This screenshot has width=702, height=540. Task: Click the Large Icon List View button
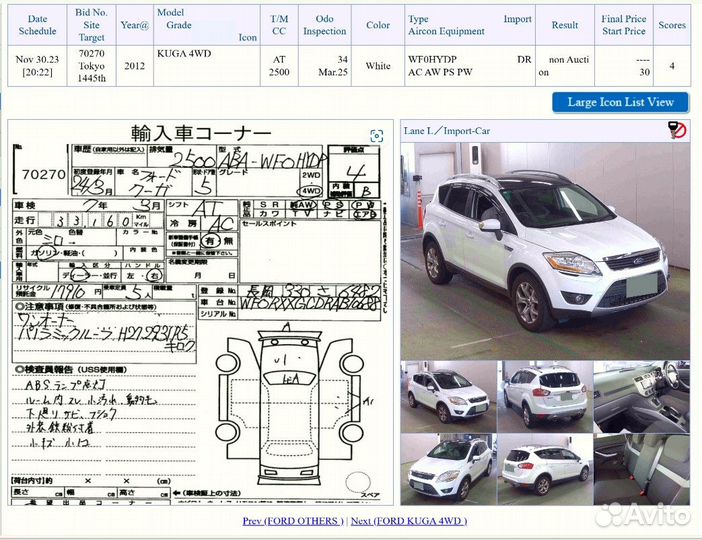620,102
